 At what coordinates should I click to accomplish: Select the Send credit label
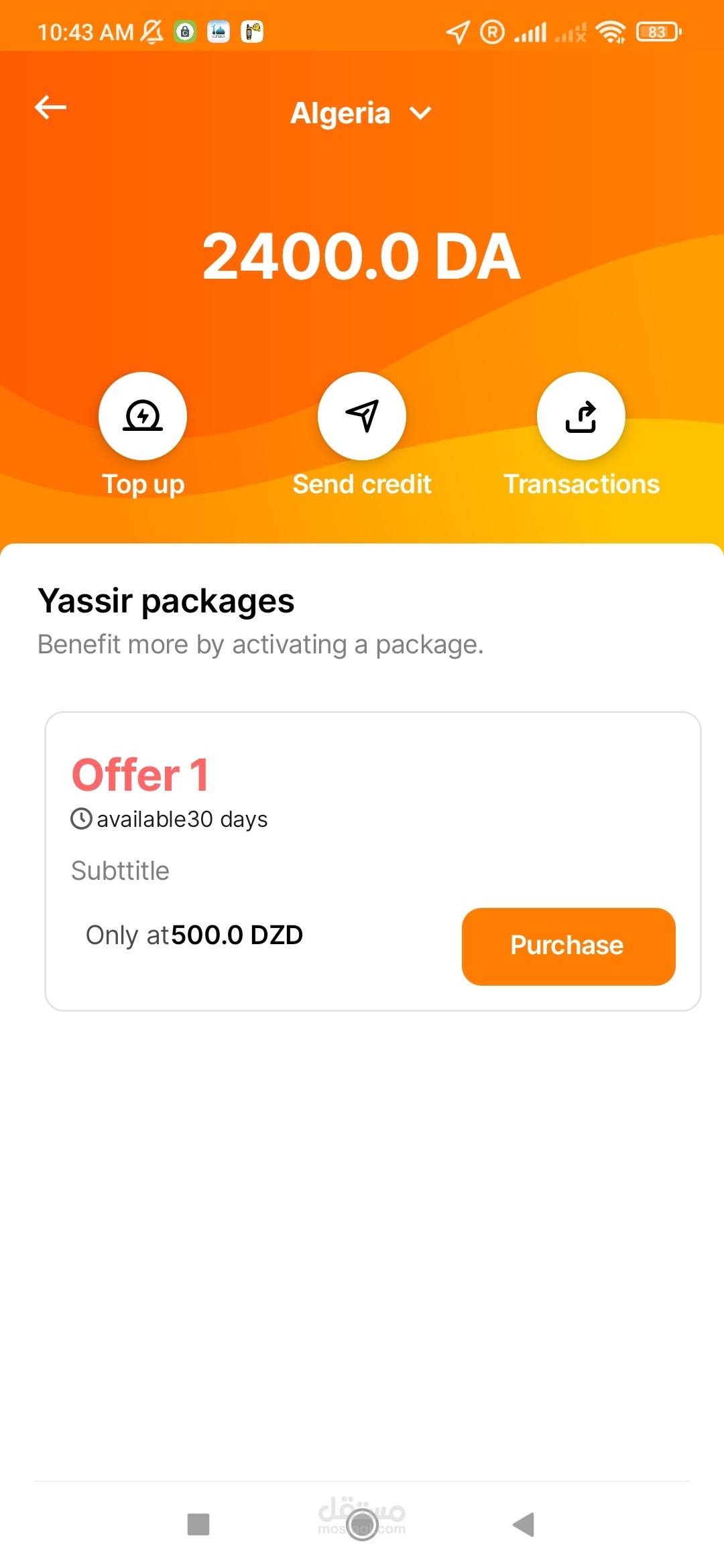click(x=362, y=484)
